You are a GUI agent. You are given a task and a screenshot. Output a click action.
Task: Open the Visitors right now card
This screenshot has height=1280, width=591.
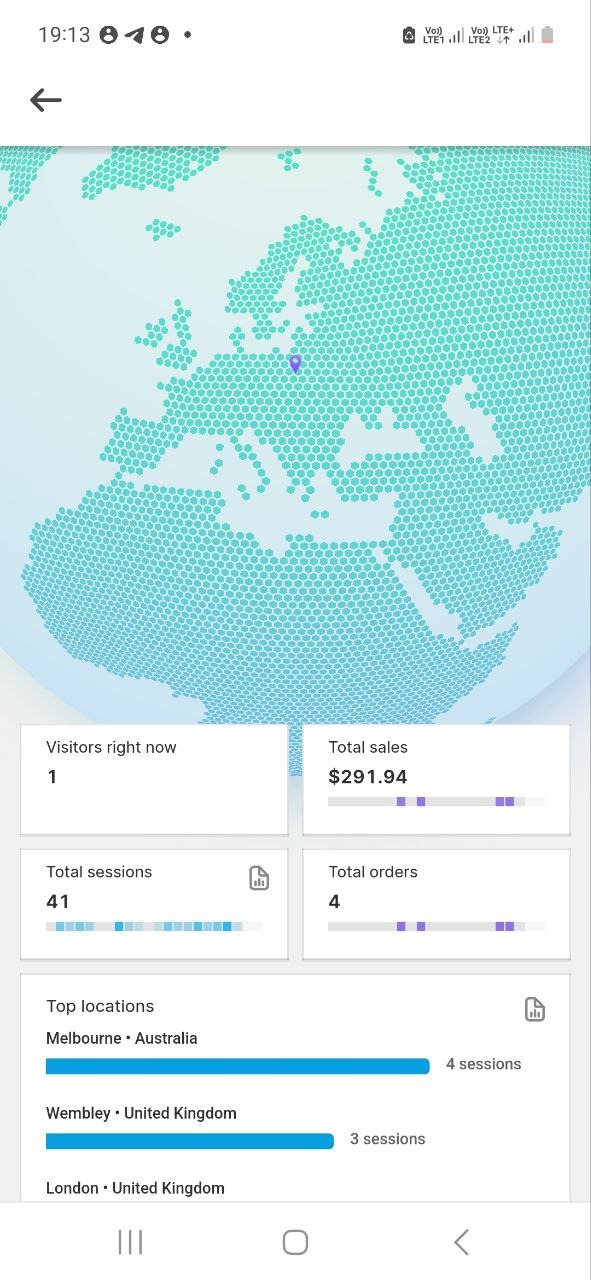[154, 779]
